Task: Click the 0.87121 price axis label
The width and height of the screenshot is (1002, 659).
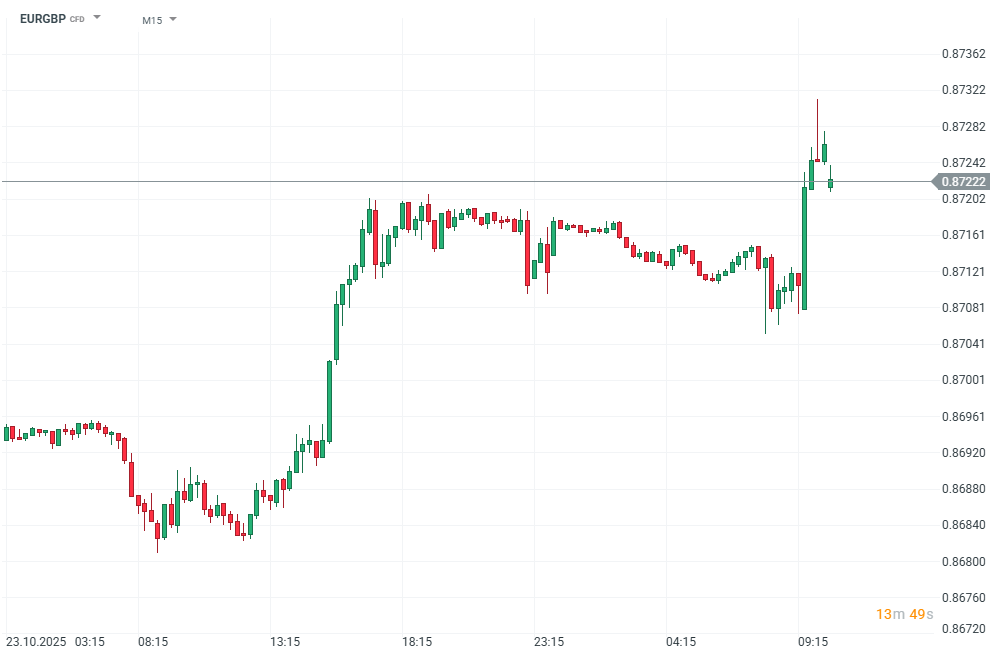Action: click(x=964, y=271)
